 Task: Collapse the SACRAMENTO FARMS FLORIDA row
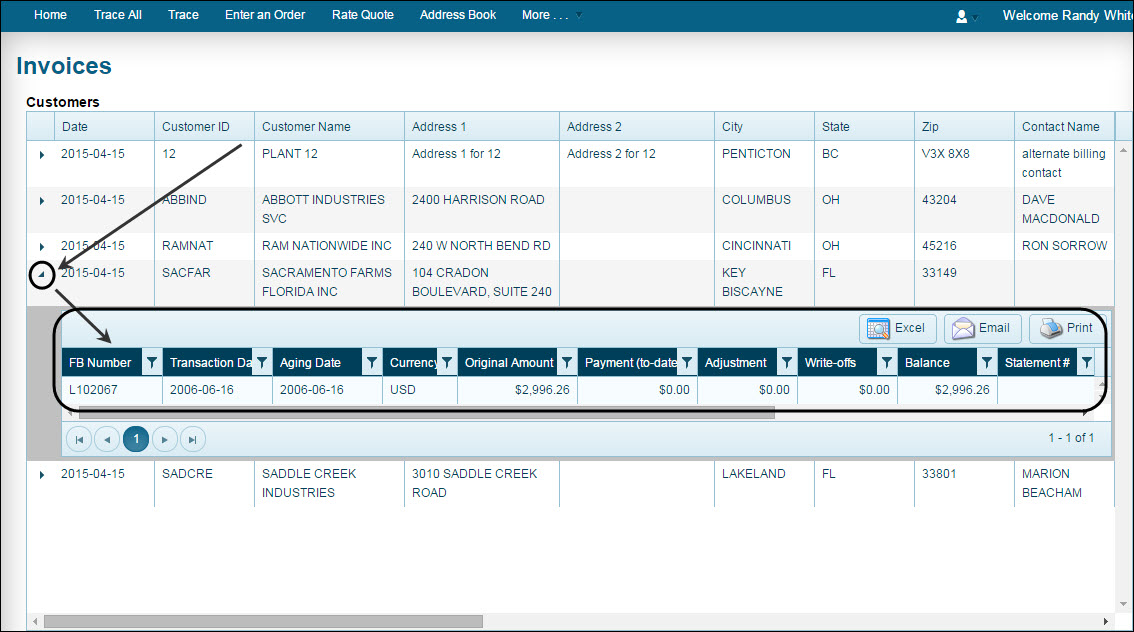point(41,275)
